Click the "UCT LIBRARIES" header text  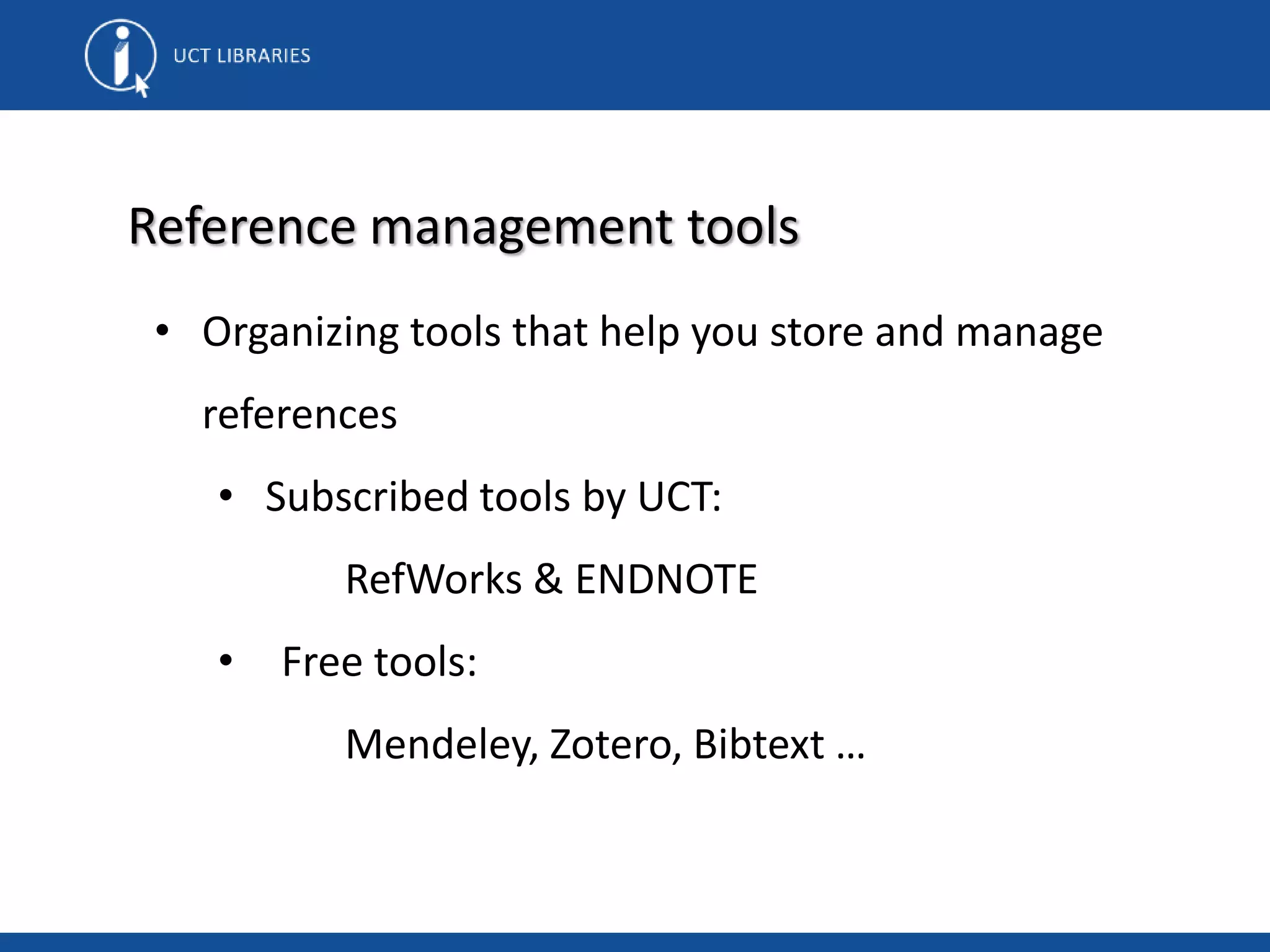[x=242, y=56]
